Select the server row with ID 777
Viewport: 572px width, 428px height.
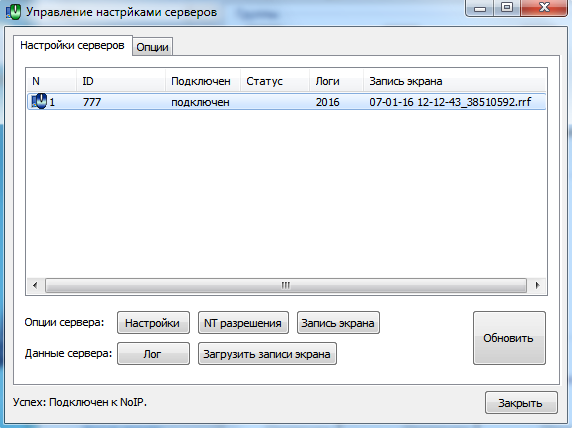[286, 102]
